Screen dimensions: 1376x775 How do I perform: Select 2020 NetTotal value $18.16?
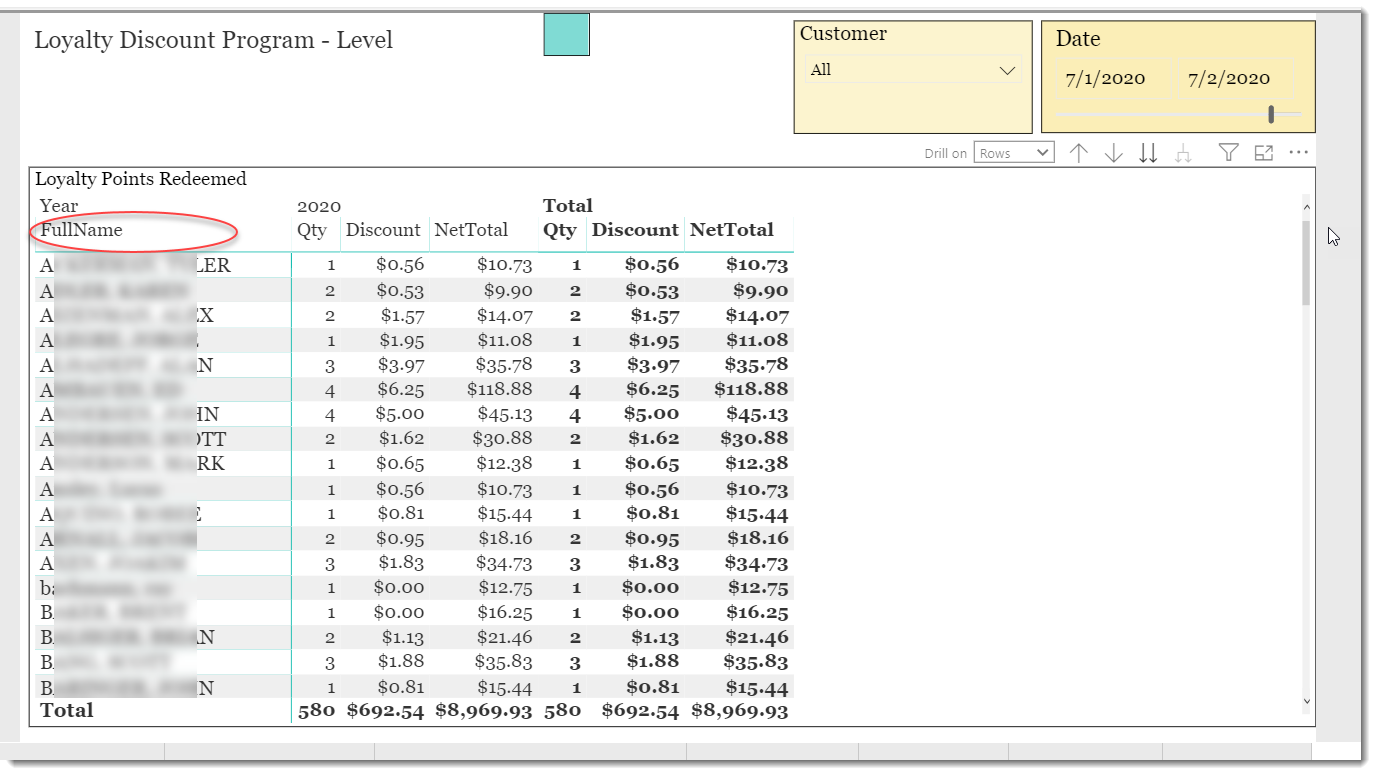[x=504, y=539]
